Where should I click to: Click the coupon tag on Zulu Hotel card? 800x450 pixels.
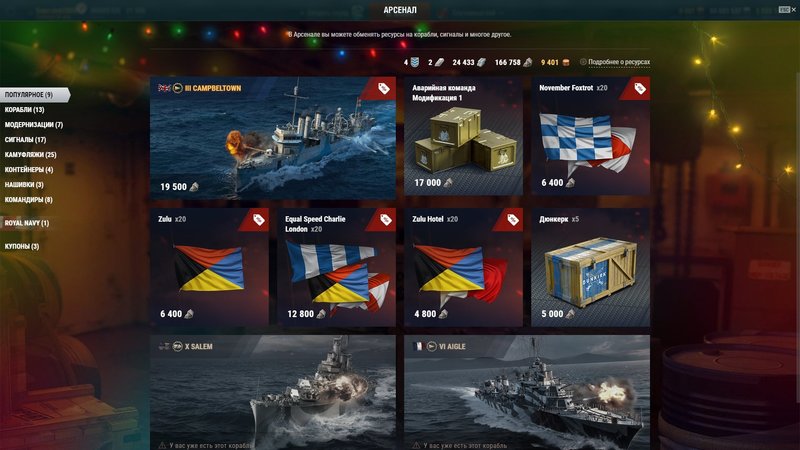pyautogui.click(x=513, y=219)
